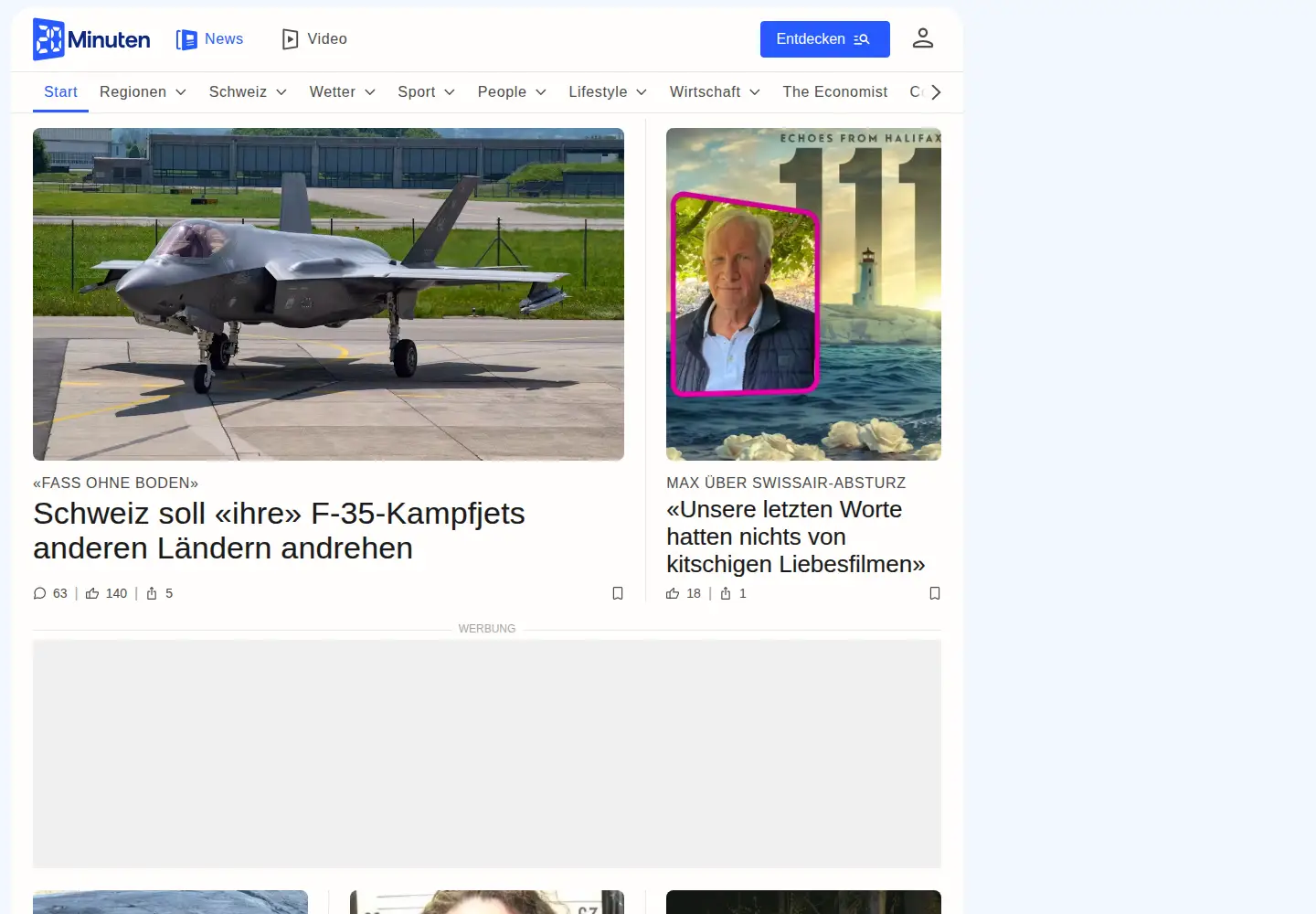Click the MAX ÜBER SWISSAIR-ABSTURZ label
The width and height of the screenshot is (1316, 914).
coord(786,483)
